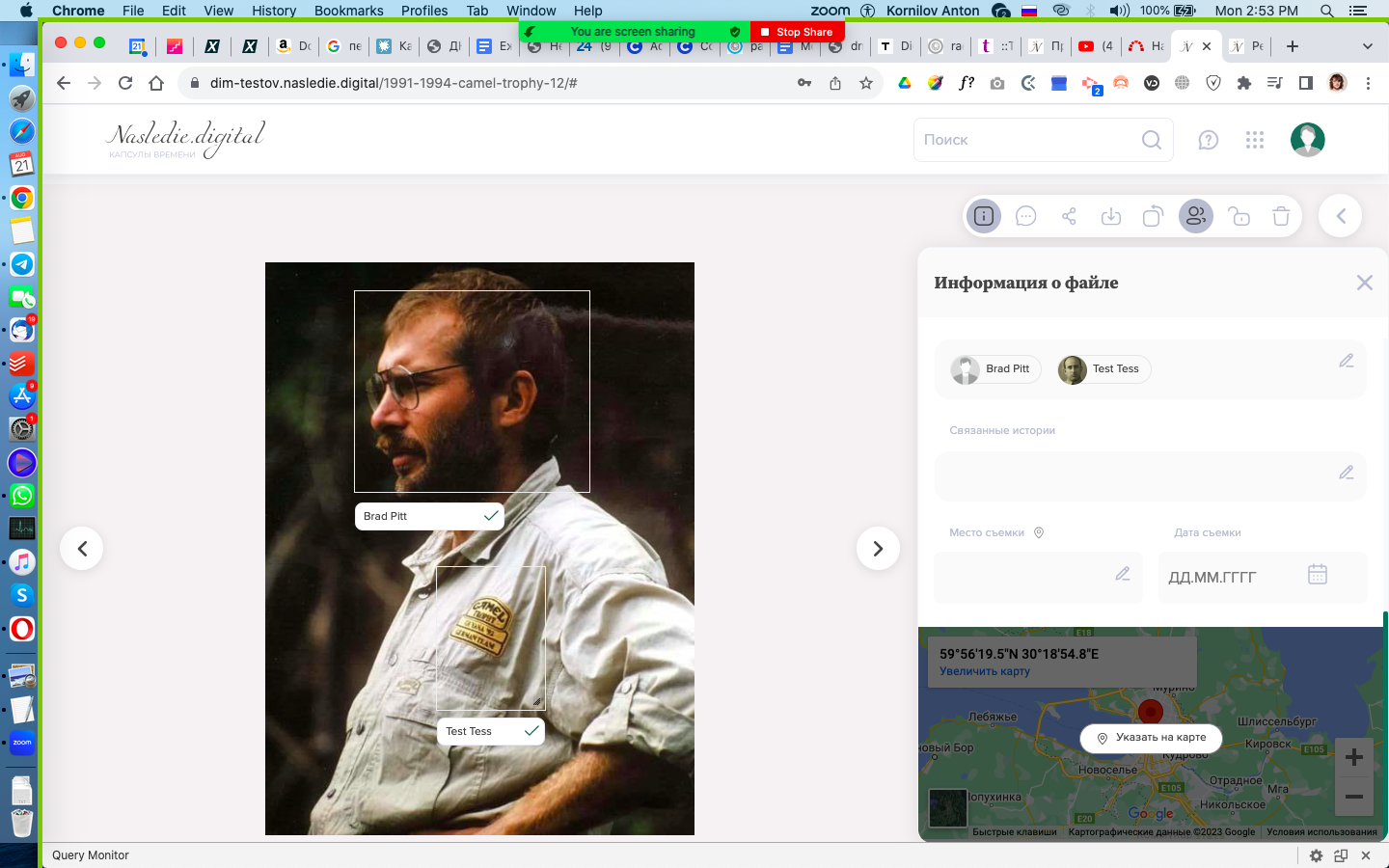Open the date picker calendar icon
The image size is (1389, 868).
pos(1318,575)
